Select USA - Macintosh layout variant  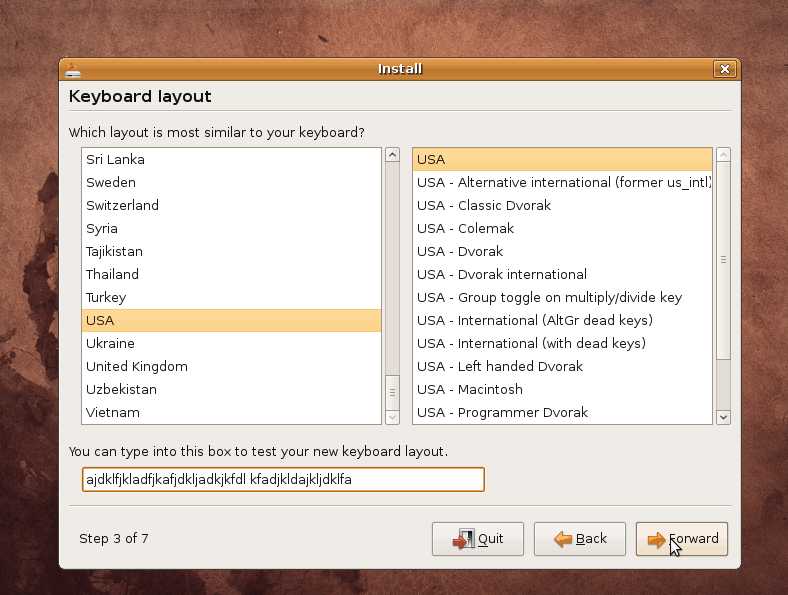coord(470,389)
